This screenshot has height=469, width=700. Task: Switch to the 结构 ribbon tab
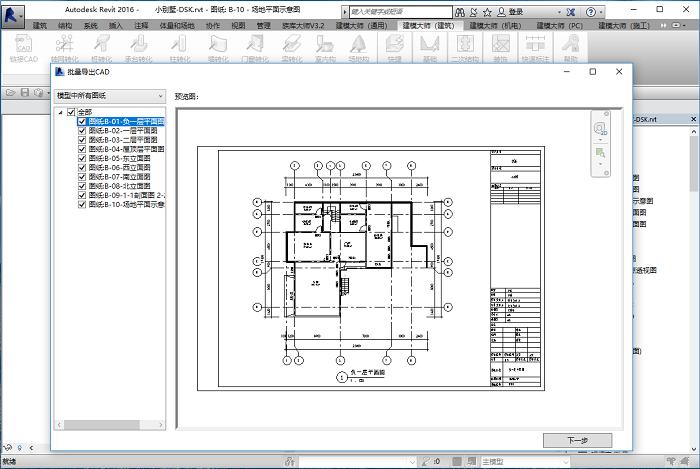[65, 26]
